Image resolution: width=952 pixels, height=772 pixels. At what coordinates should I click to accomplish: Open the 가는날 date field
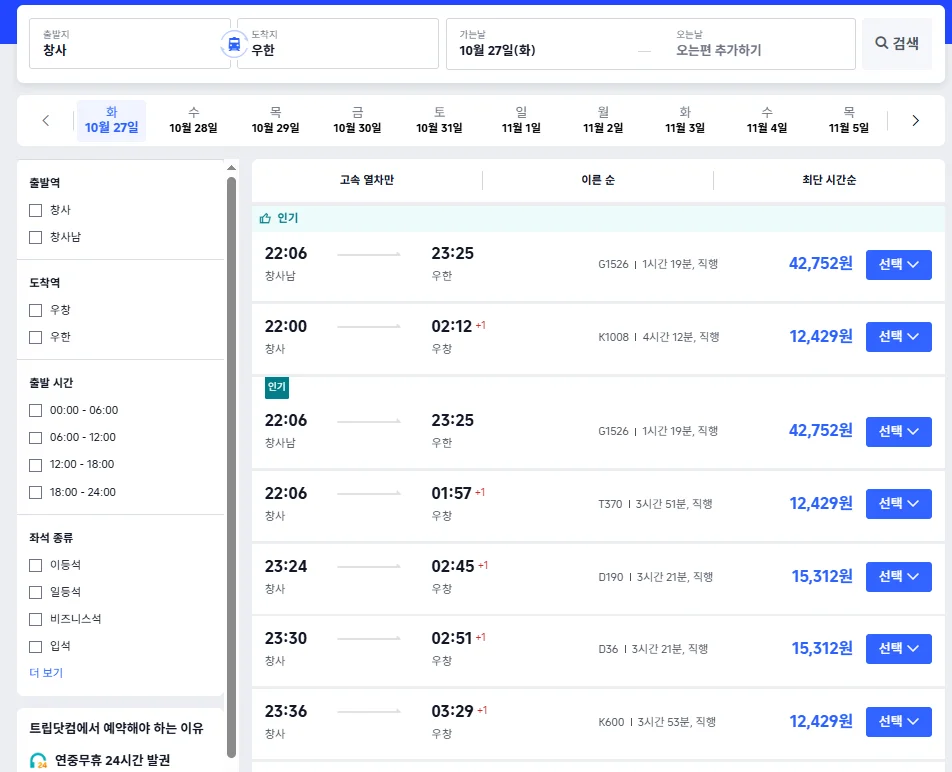click(543, 44)
